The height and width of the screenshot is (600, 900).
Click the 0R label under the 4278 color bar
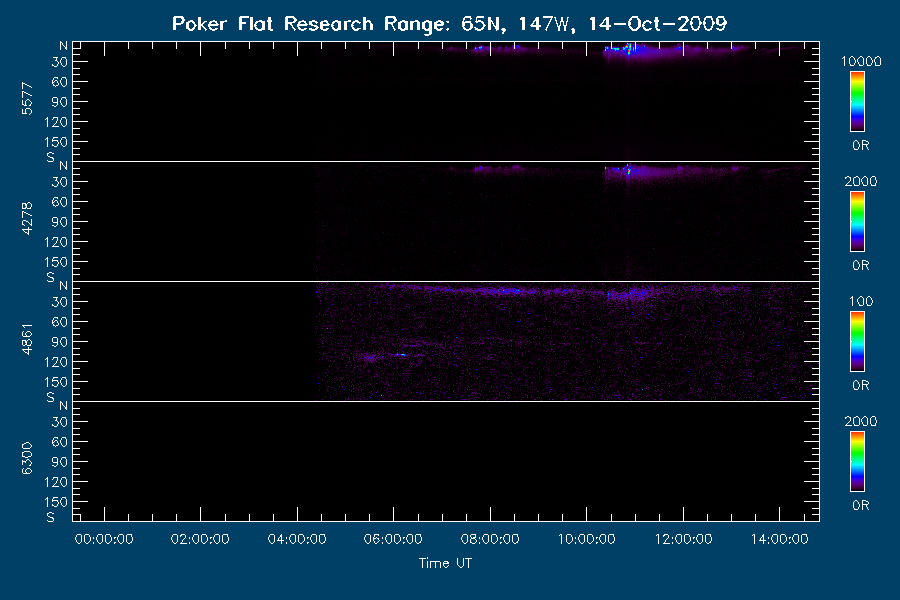click(x=860, y=265)
